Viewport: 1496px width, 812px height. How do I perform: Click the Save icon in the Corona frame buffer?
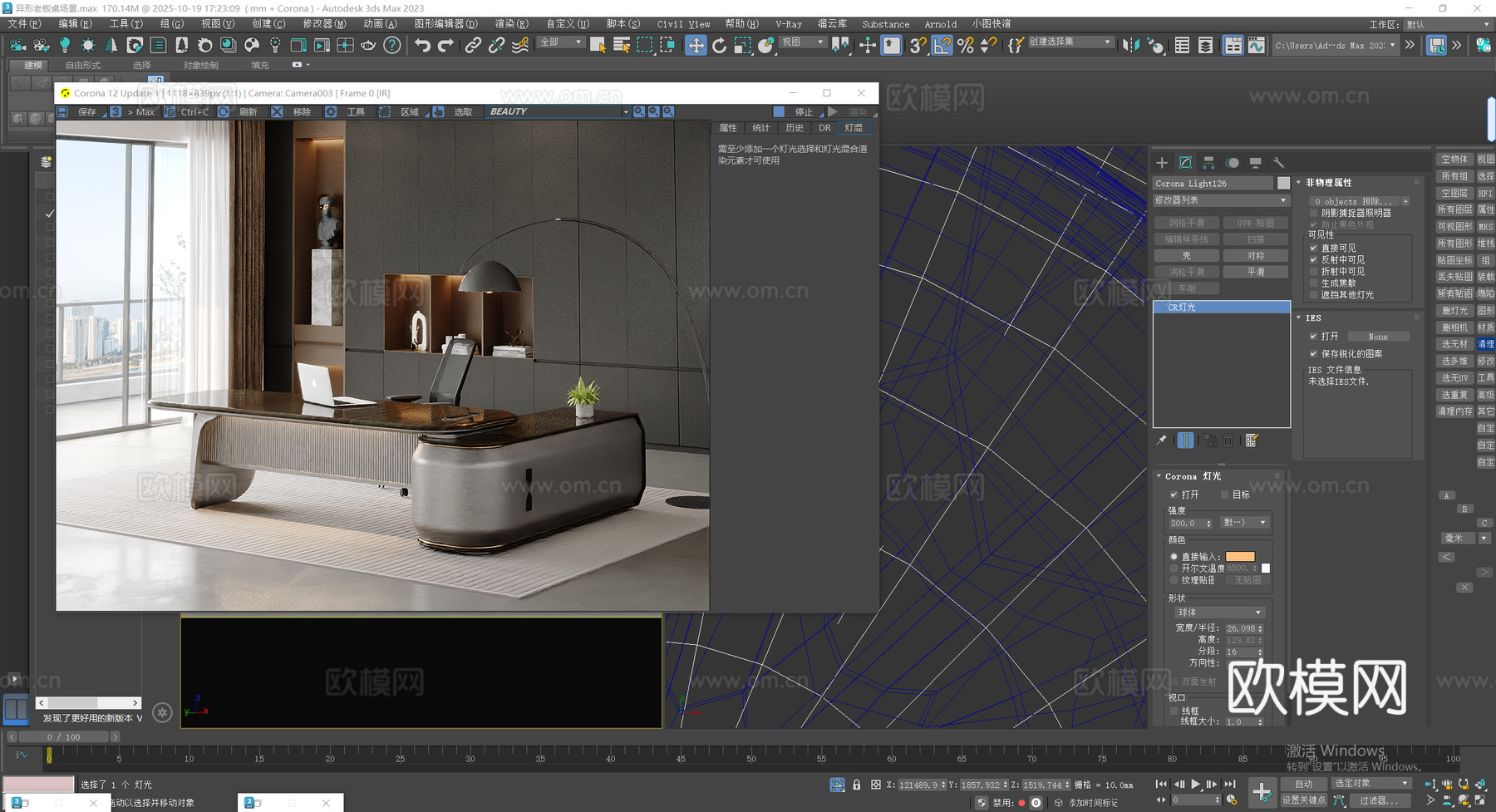(63, 111)
